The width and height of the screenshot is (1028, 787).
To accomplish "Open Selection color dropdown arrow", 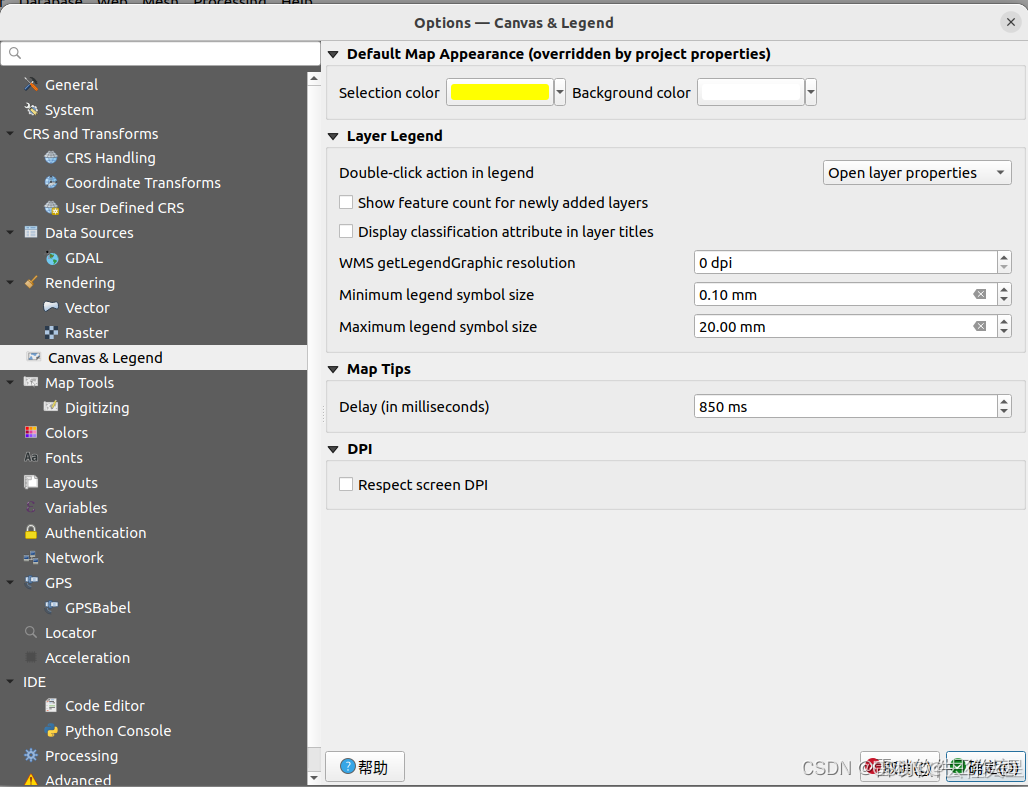I will (559, 92).
